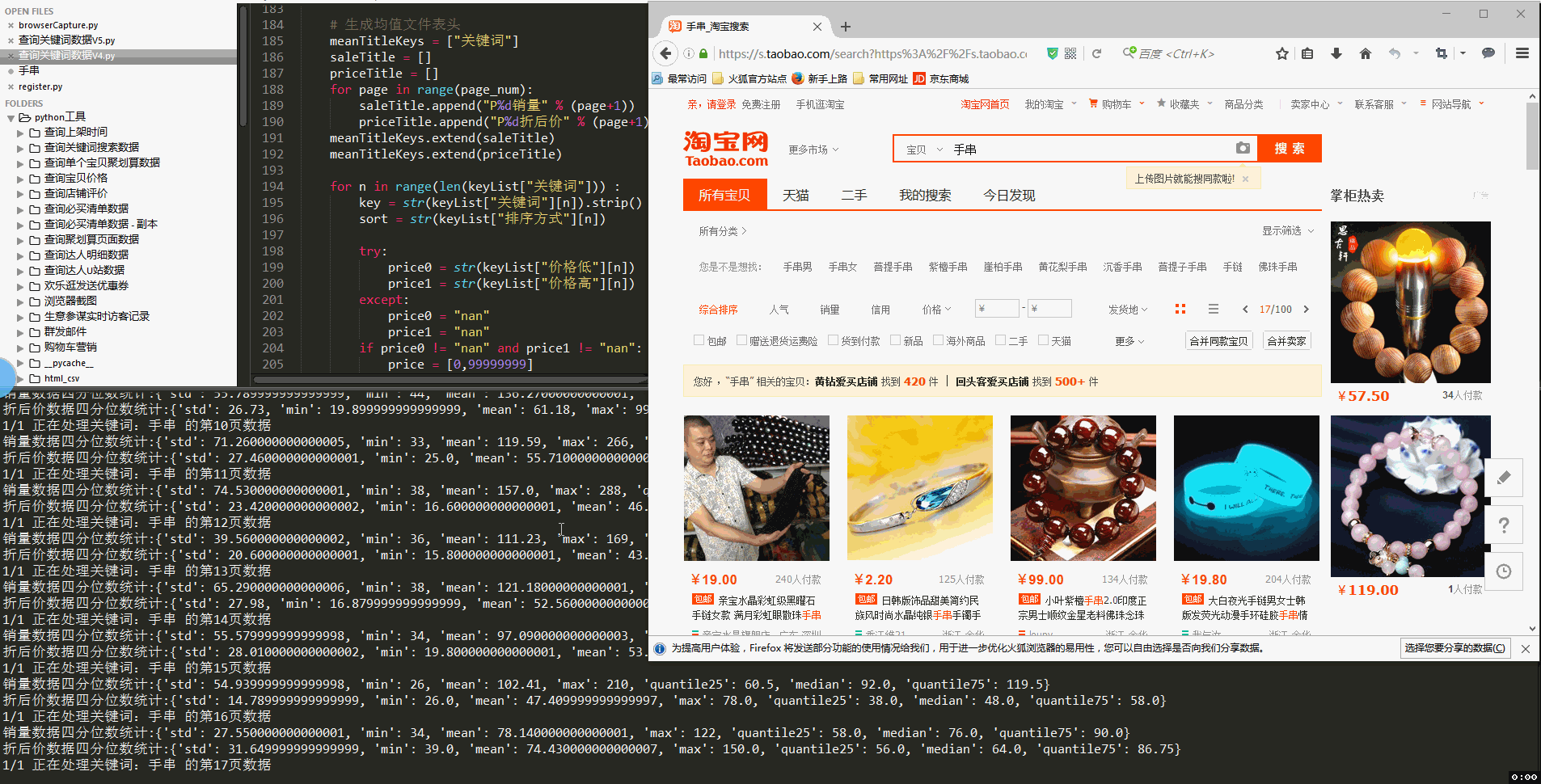
Task: Click the camera image-search icon
Action: coord(1243,148)
